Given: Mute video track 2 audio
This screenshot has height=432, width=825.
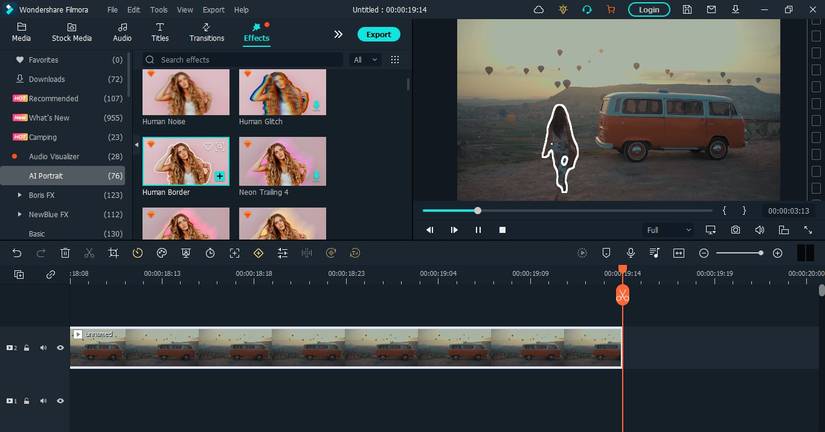Looking at the screenshot, I should tap(43, 348).
